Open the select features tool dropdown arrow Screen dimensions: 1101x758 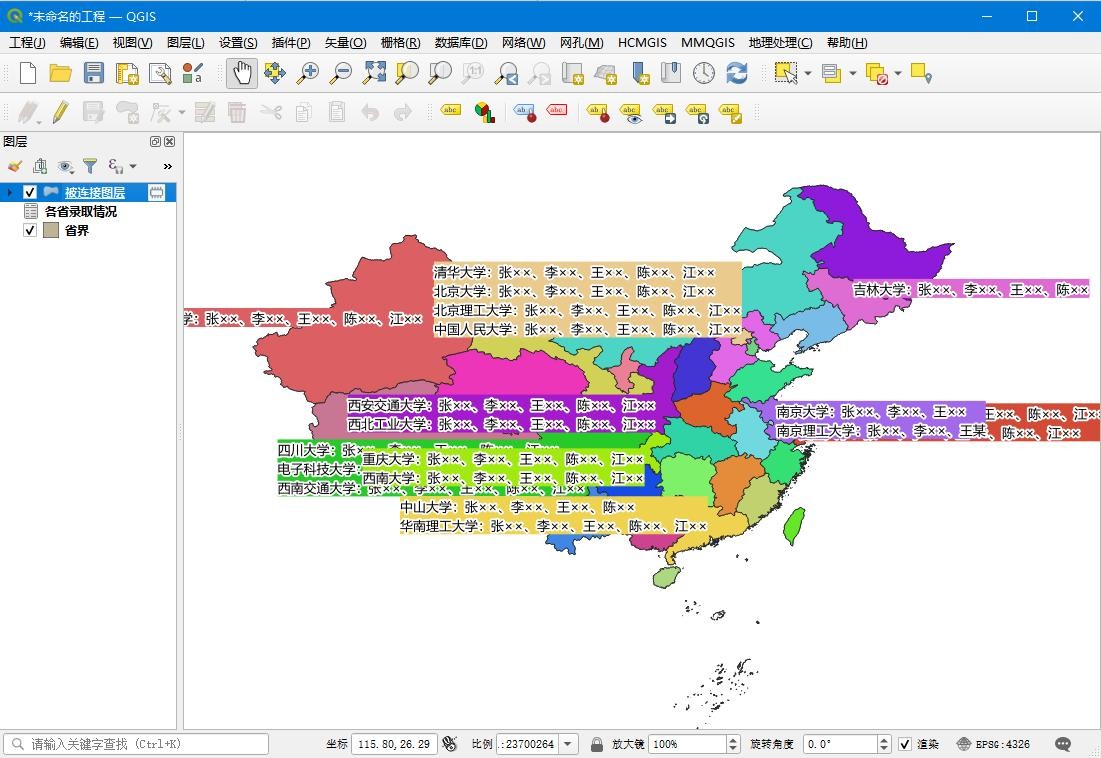click(807, 73)
